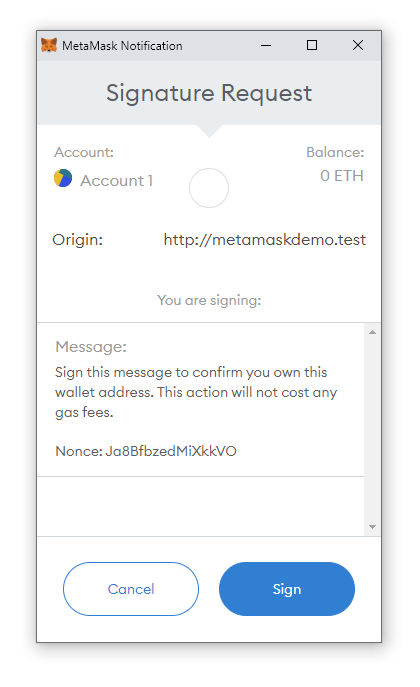The height and width of the screenshot is (687, 420).
Task: Click the origin URL metamaskdemo.test
Action: tap(265, 240)
